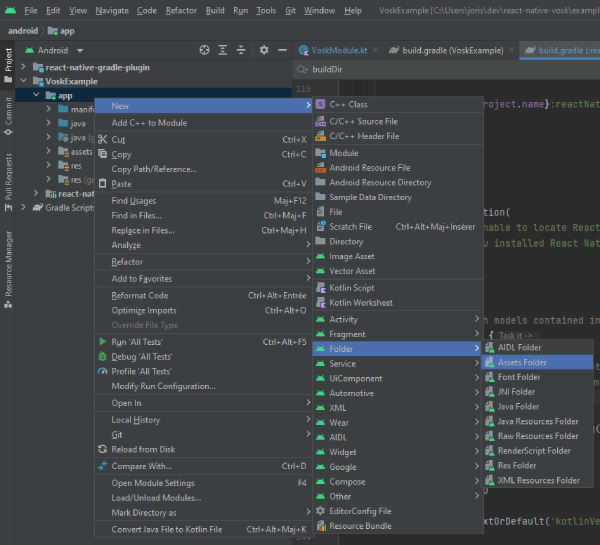Click the Paste clipboard icon in context menu

(102, 184)
